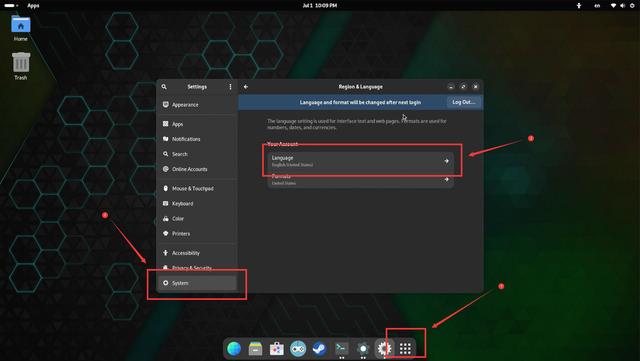
Task: Click the Printers icon in sidebar
Action: coord(165,234)
